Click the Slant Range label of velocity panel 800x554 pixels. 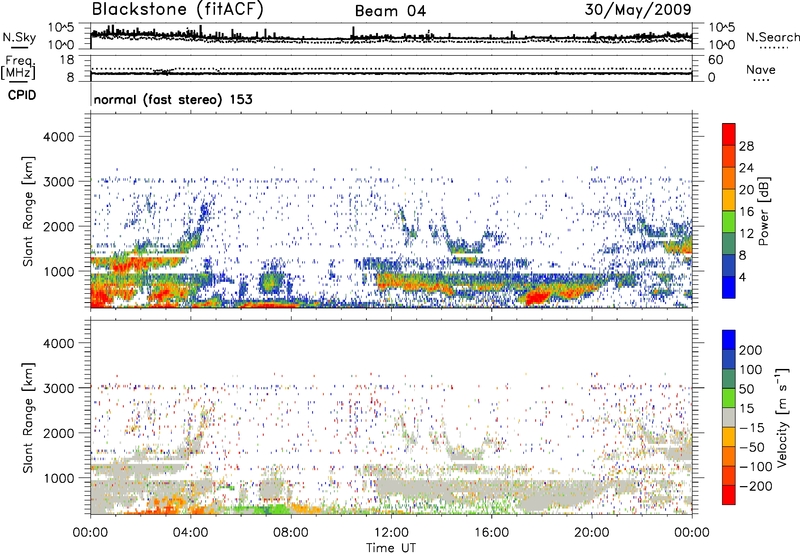(28, 418)
